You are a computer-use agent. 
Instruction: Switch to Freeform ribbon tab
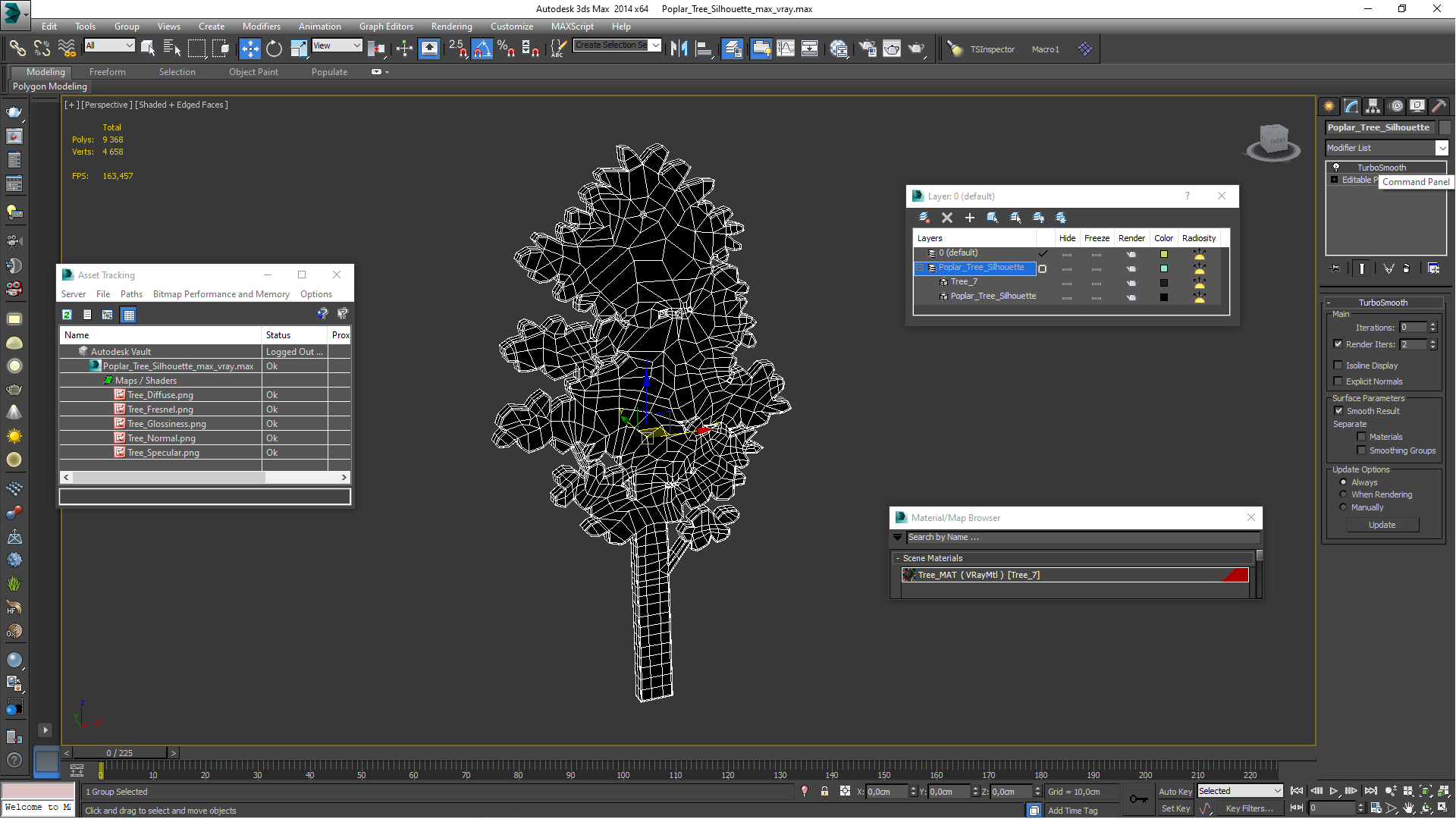tap(107, 72)
